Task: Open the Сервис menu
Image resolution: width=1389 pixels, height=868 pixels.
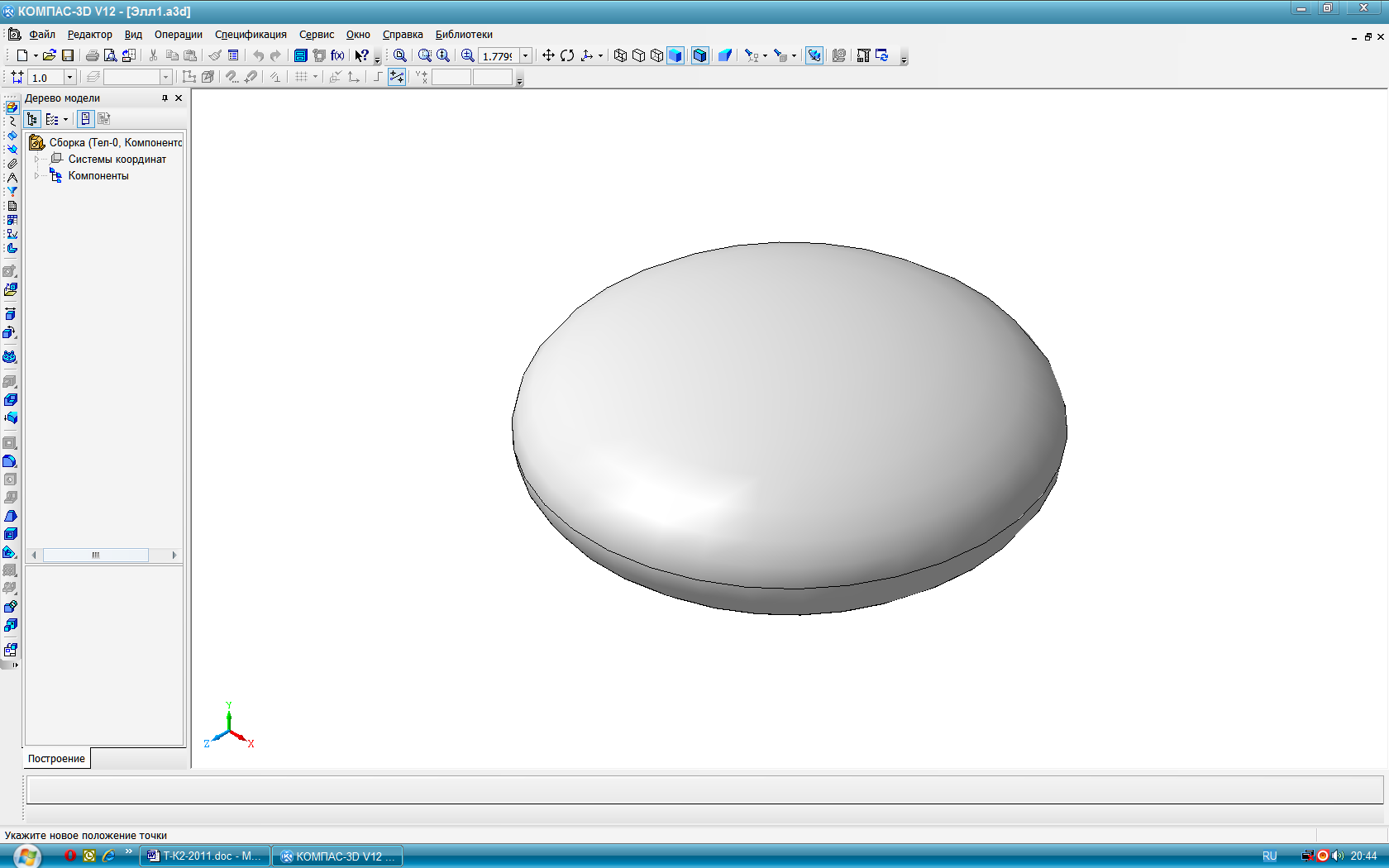Action: coord(317,34)
